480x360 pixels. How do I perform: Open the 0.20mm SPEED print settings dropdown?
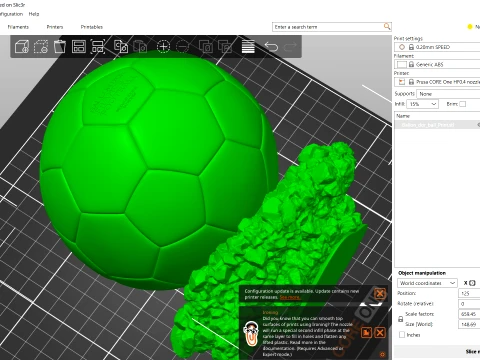click(x=437, y=47)
